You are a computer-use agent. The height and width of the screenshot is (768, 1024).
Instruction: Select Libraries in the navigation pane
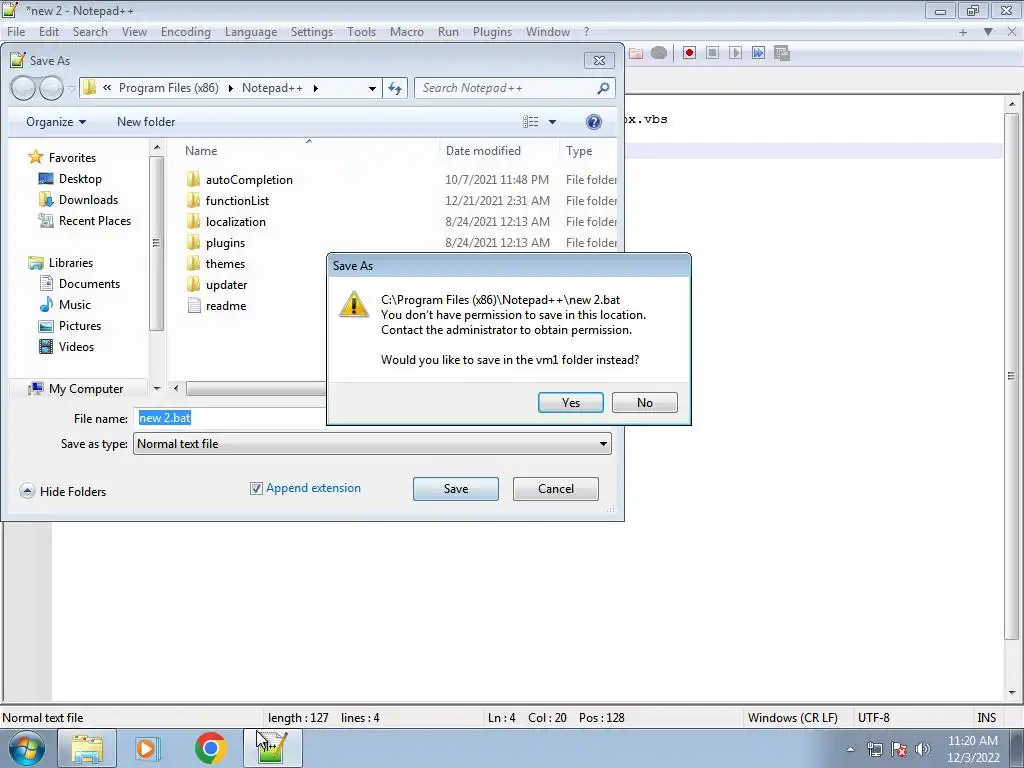pyautogui.click(x=61, y=263)
